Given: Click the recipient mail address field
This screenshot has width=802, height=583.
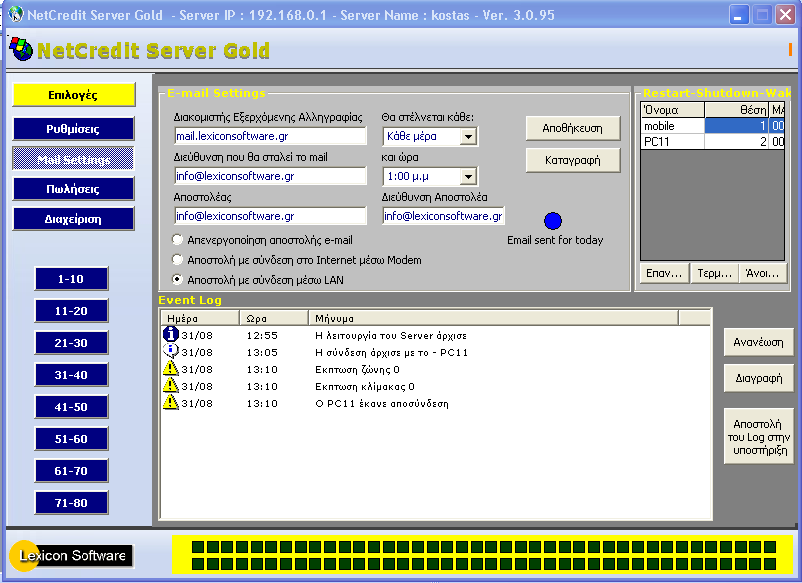Looking at the screenshot, I should (x=270, y=176).
